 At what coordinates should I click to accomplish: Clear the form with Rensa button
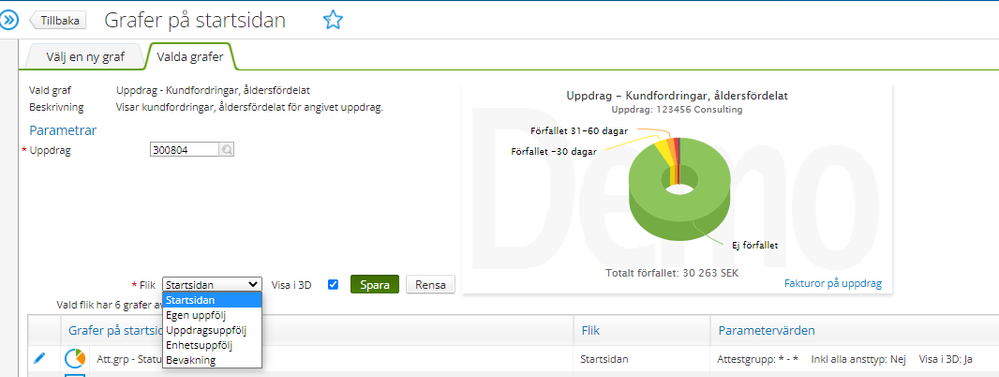(x=431, y=285)
